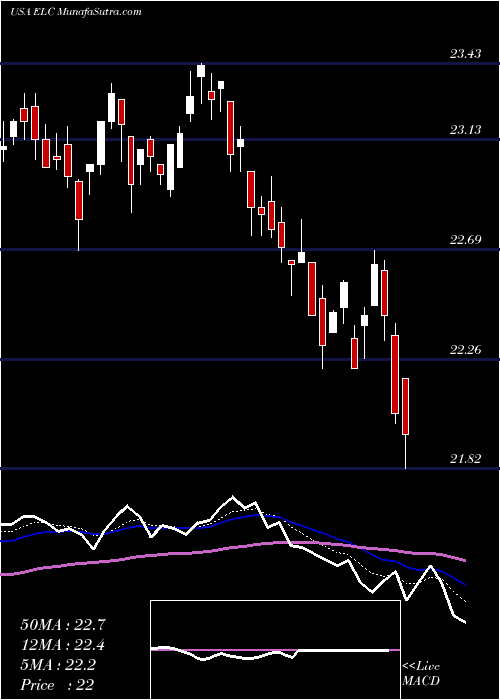
Task: Click the <<Live MACD label
Action: (421, 674)
